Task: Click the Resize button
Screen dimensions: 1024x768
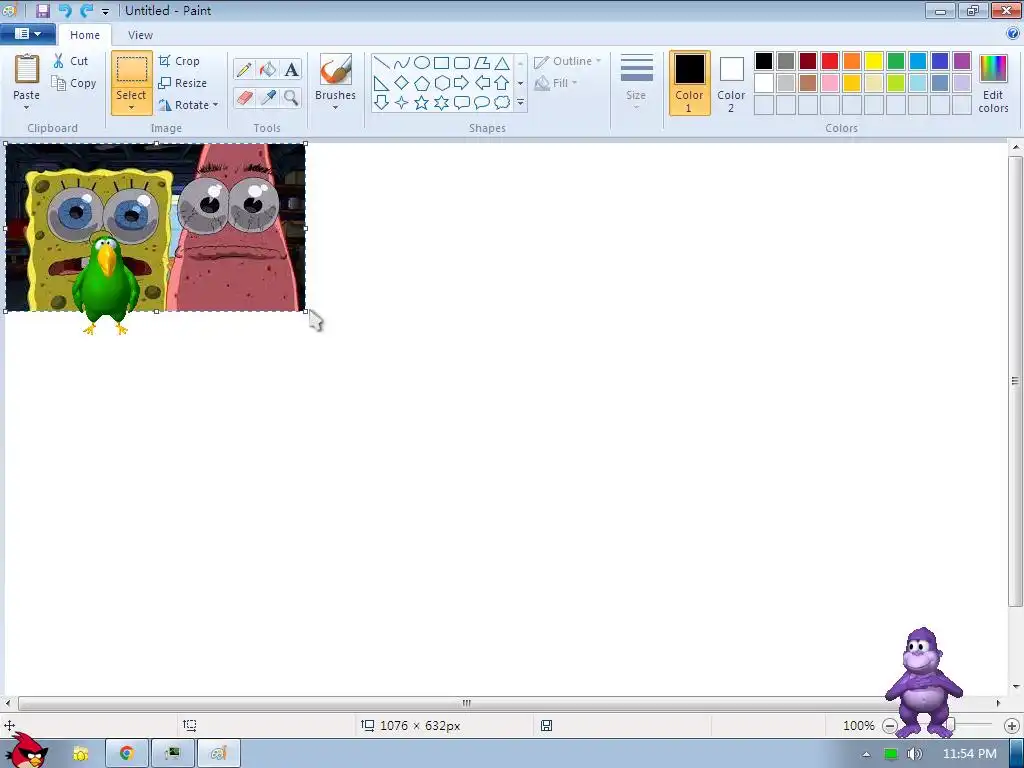Action: [183, 83]
